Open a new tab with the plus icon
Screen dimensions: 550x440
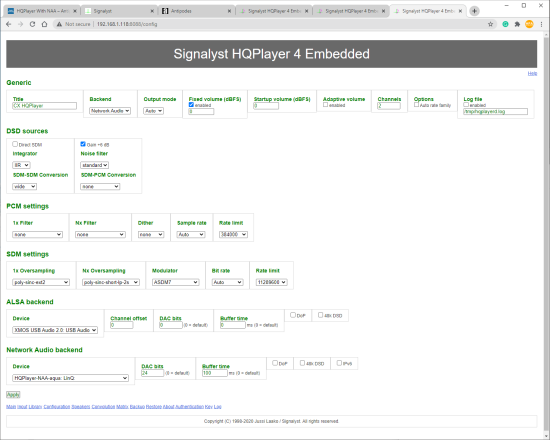(x=474, y=11)
